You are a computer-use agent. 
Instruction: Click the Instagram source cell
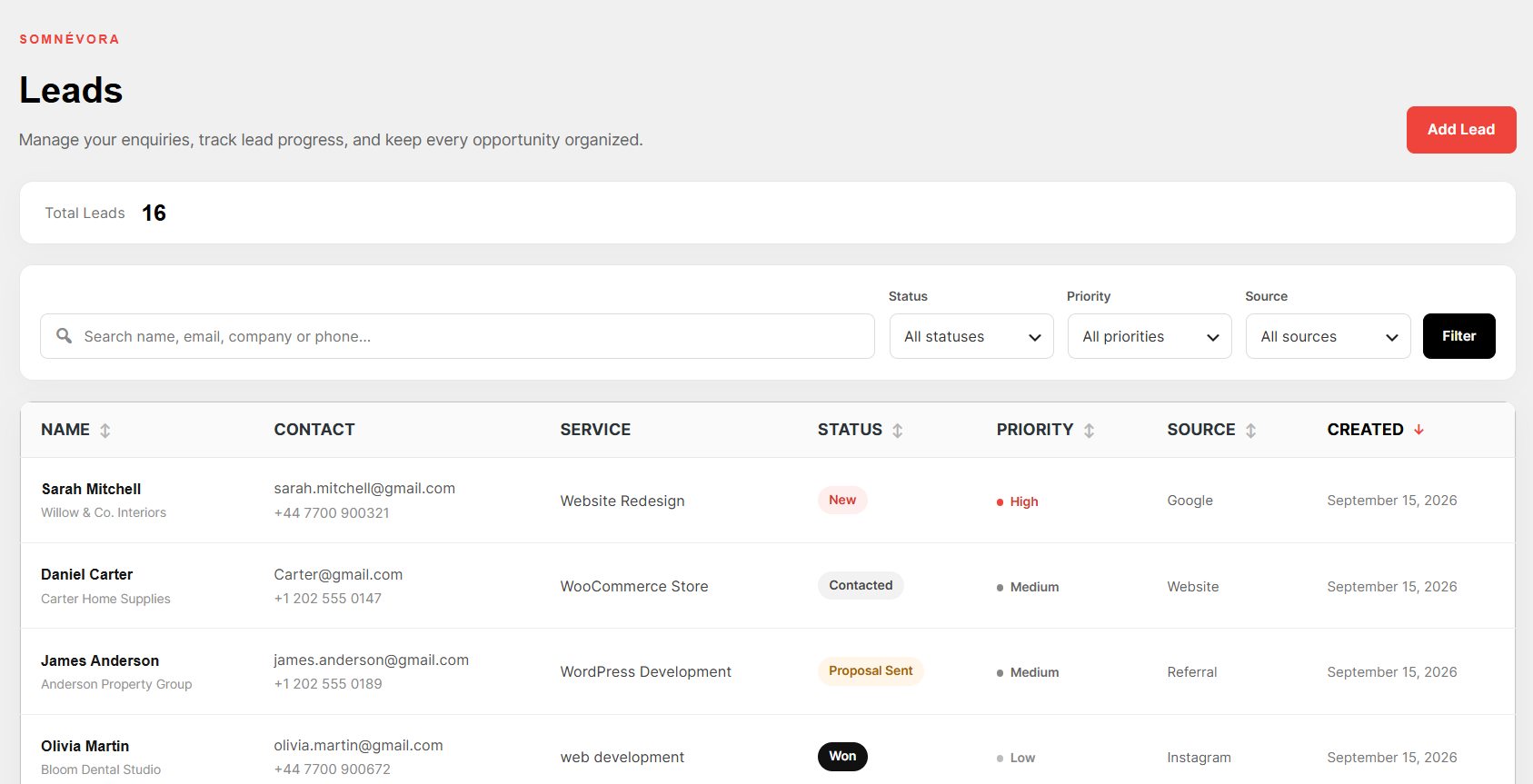(1199, 757)
